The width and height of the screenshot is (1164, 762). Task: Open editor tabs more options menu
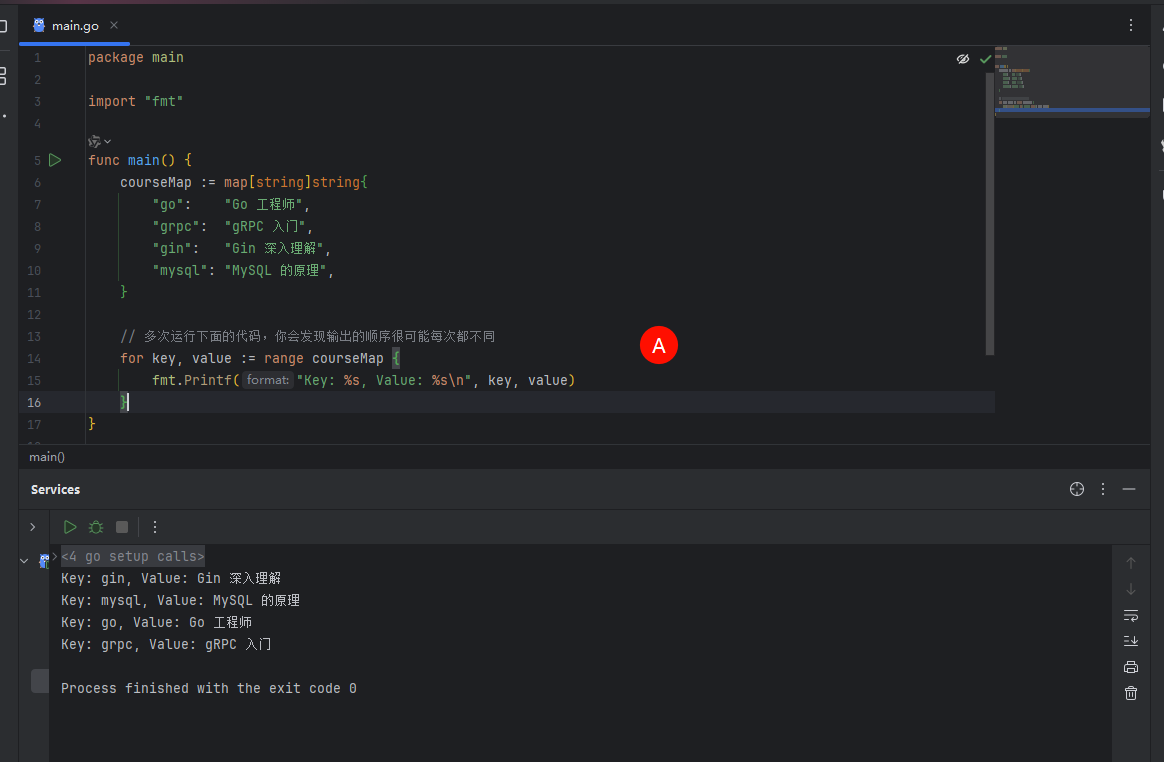(x=1131, y=25)
